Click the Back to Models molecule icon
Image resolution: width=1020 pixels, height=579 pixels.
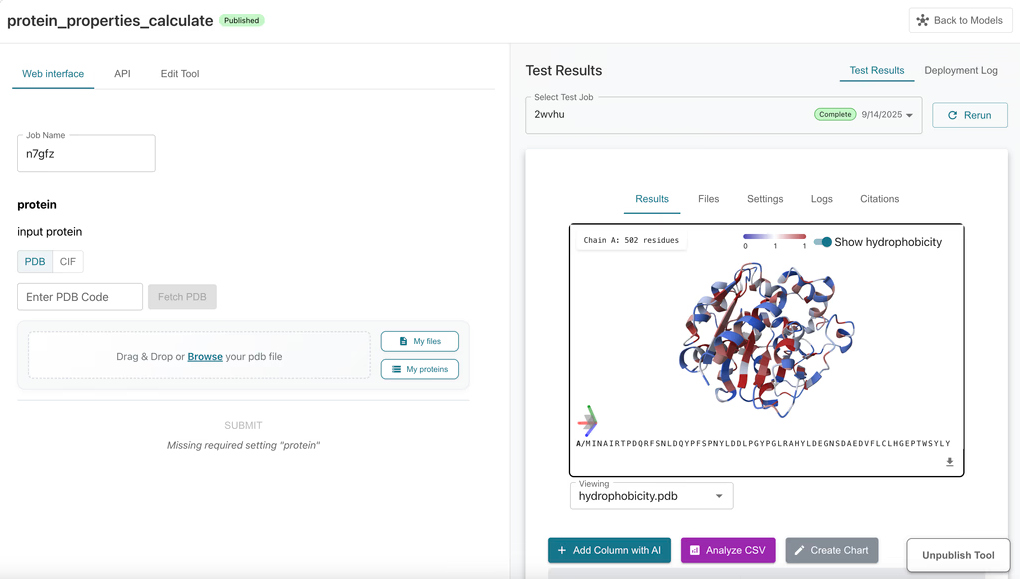click(922, 20)
